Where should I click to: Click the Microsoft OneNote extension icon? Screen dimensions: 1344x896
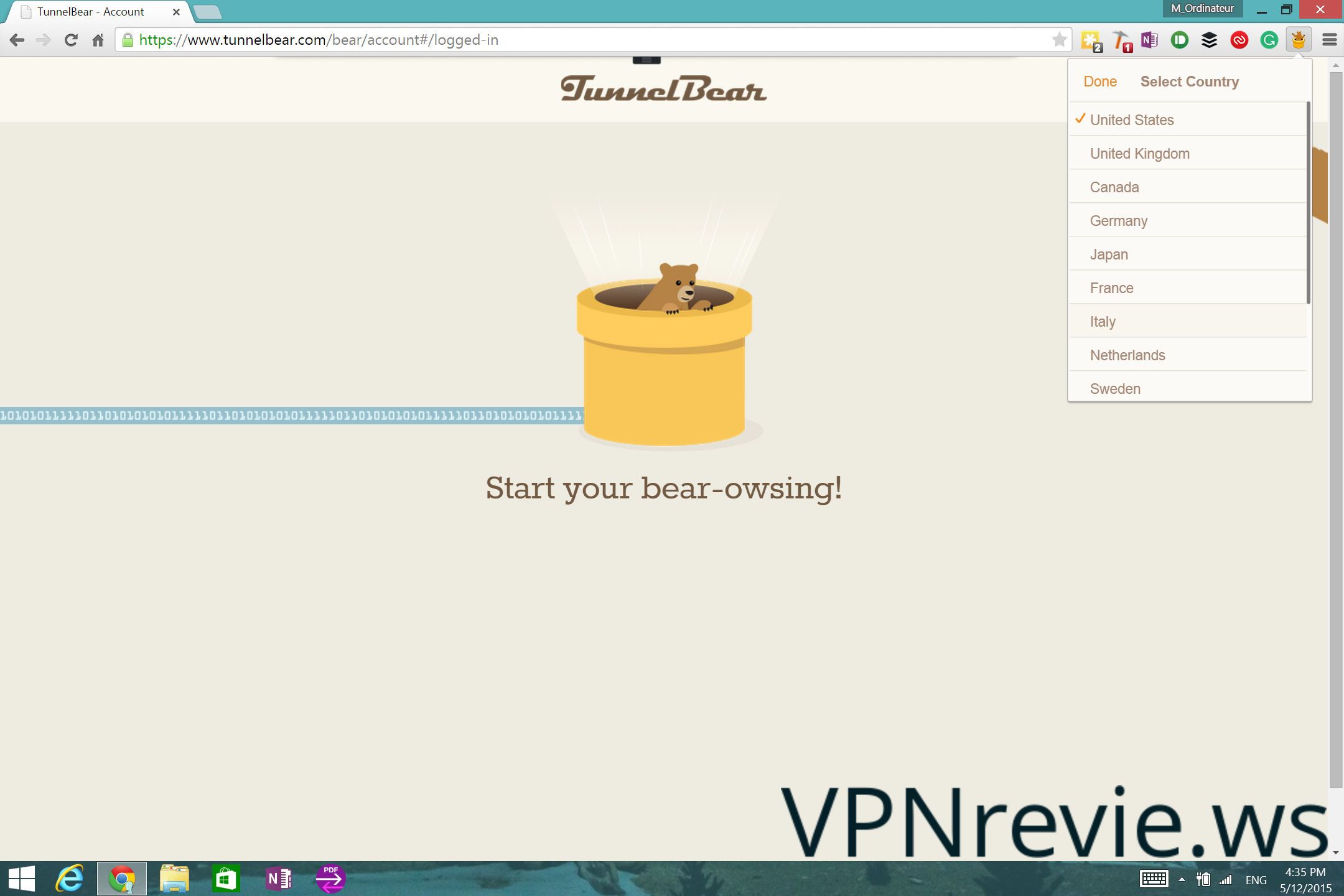[1148, 40]
